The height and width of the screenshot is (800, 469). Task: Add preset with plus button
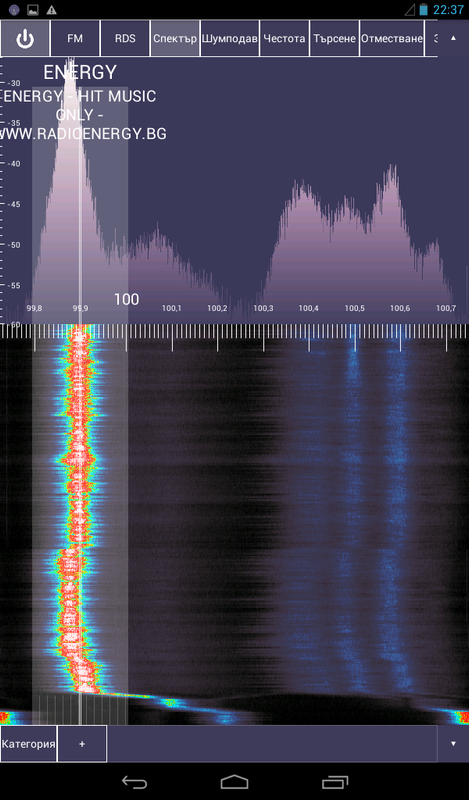click(82, 743)
